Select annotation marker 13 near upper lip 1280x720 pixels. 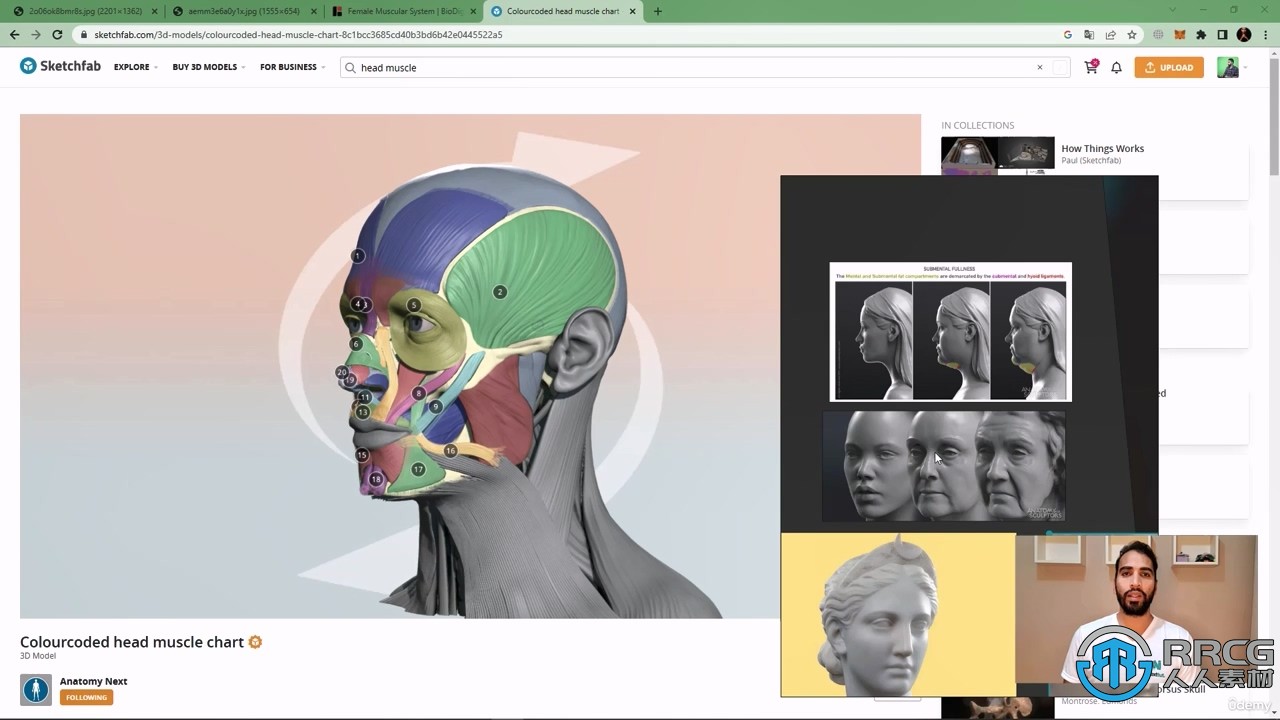[x=363, y=412]
